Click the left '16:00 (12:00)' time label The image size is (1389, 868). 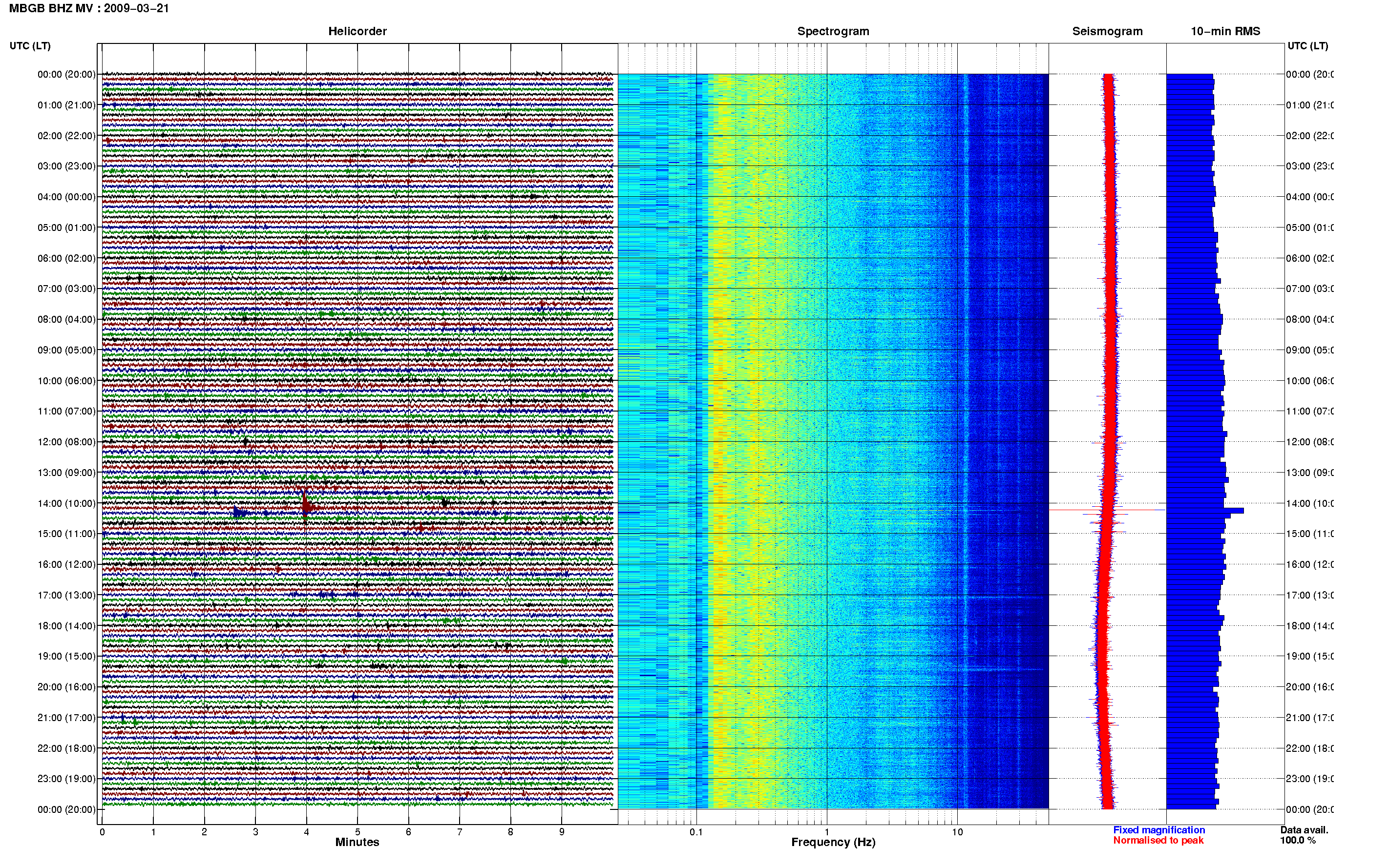coord(66,564)
